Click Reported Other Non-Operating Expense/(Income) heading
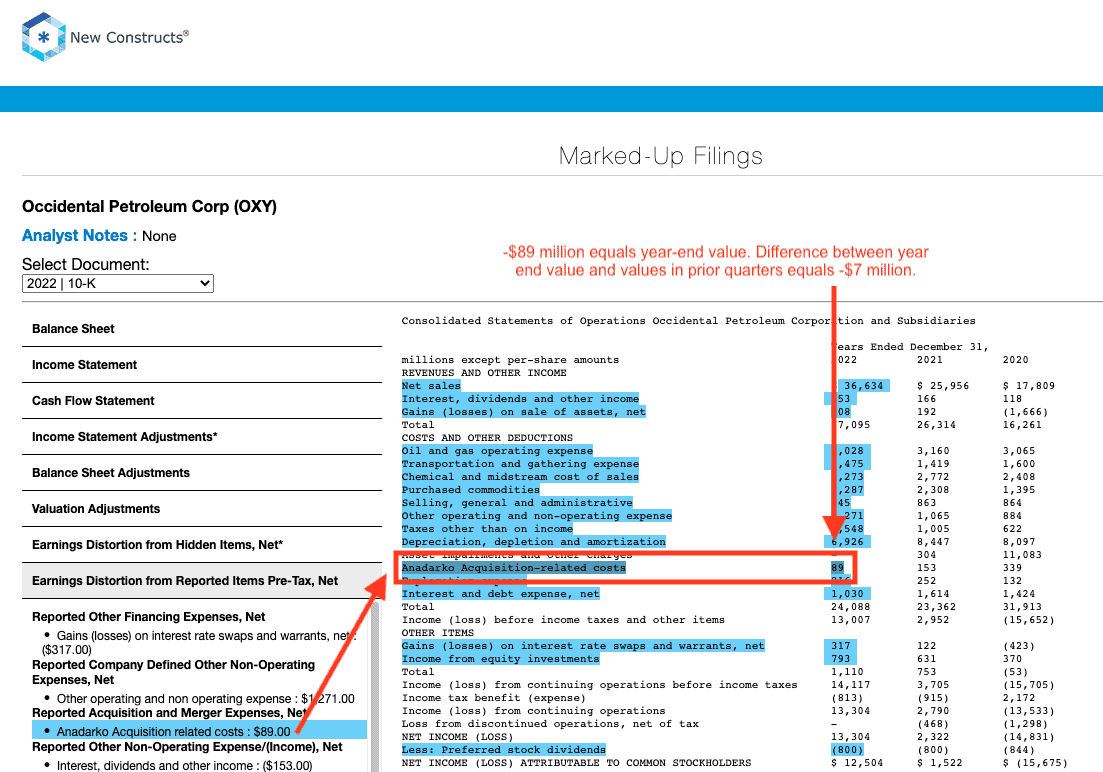1103x772 pixels. pos(187,747)
